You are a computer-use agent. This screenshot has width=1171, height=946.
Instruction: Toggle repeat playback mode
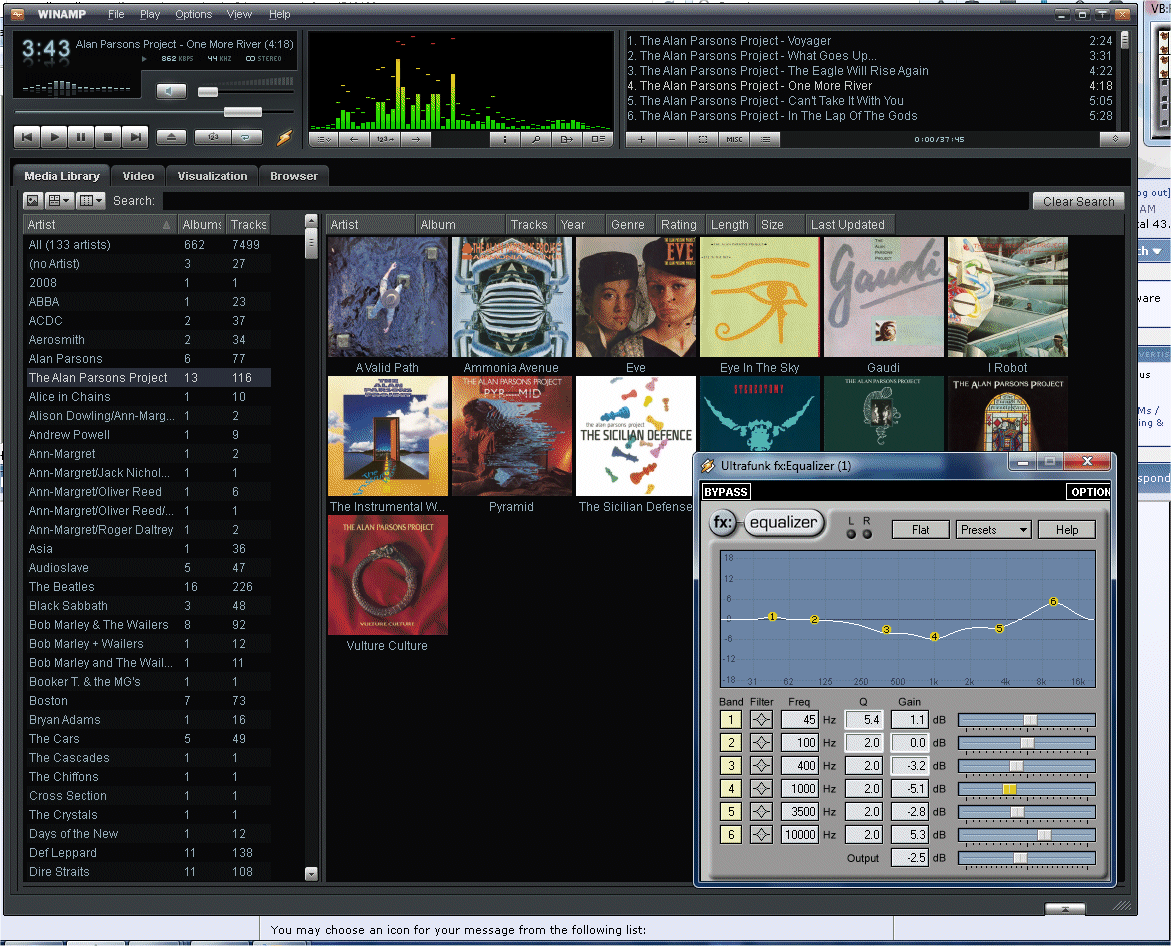tap(246, 137)
